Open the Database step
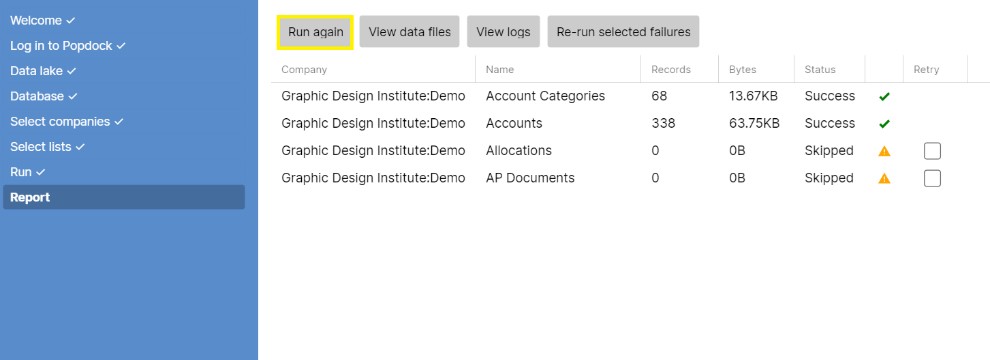The width and height of the screenshot is (990, 360). coord(44,96)
